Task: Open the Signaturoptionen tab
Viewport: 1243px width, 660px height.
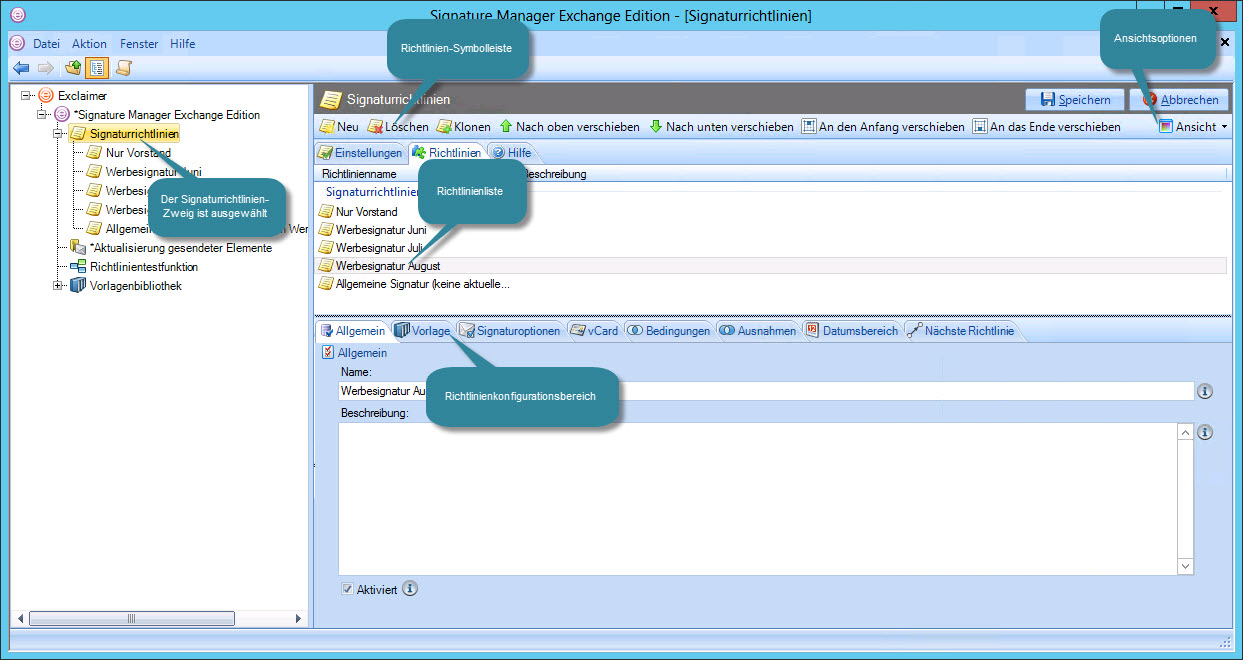Action: [509, 331]
